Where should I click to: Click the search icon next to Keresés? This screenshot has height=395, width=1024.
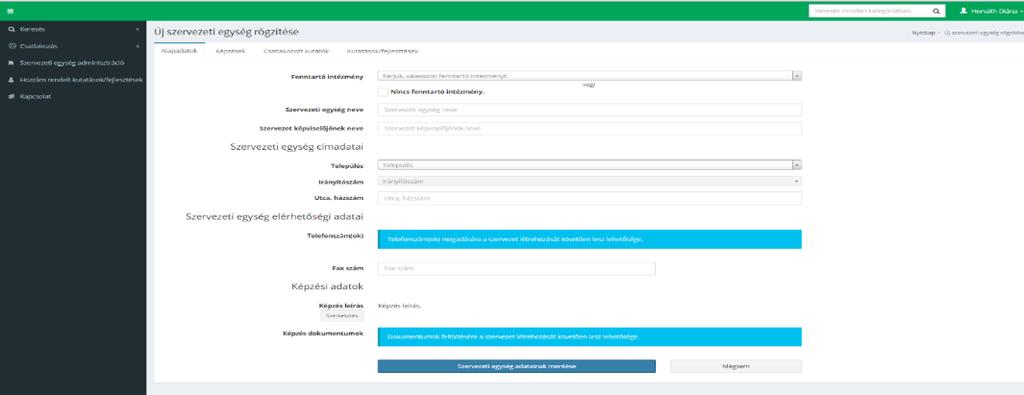pyautogui.click(x=12, y=29)
